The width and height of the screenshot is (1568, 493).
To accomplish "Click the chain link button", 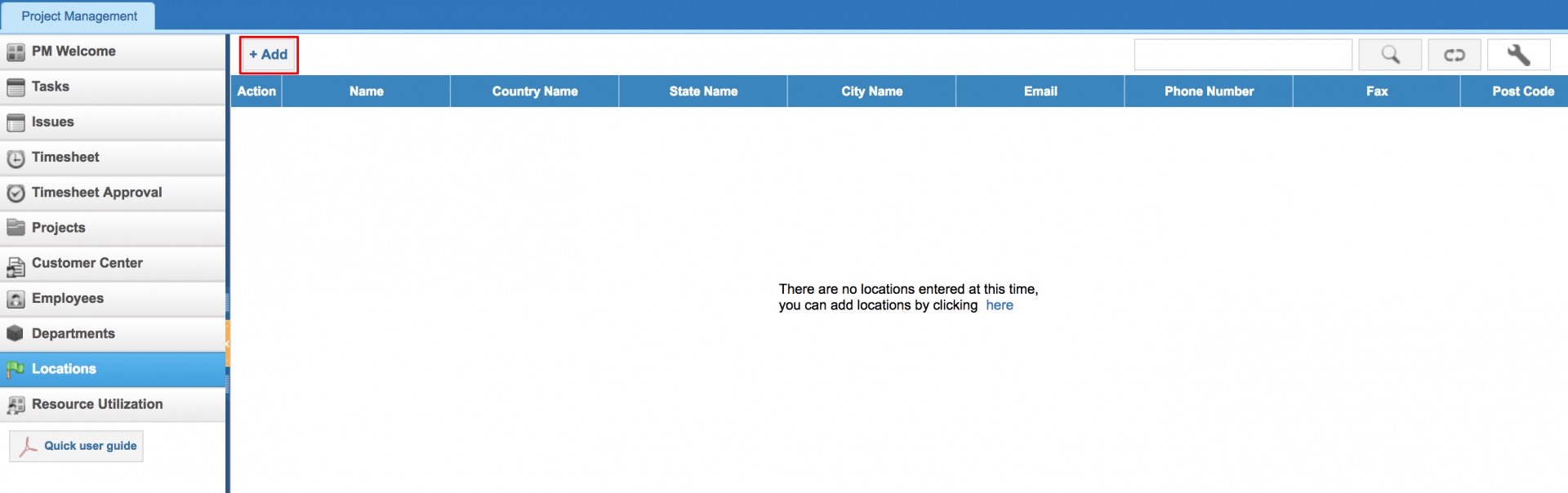I will pyautogui.click(x=1454, y=55).
